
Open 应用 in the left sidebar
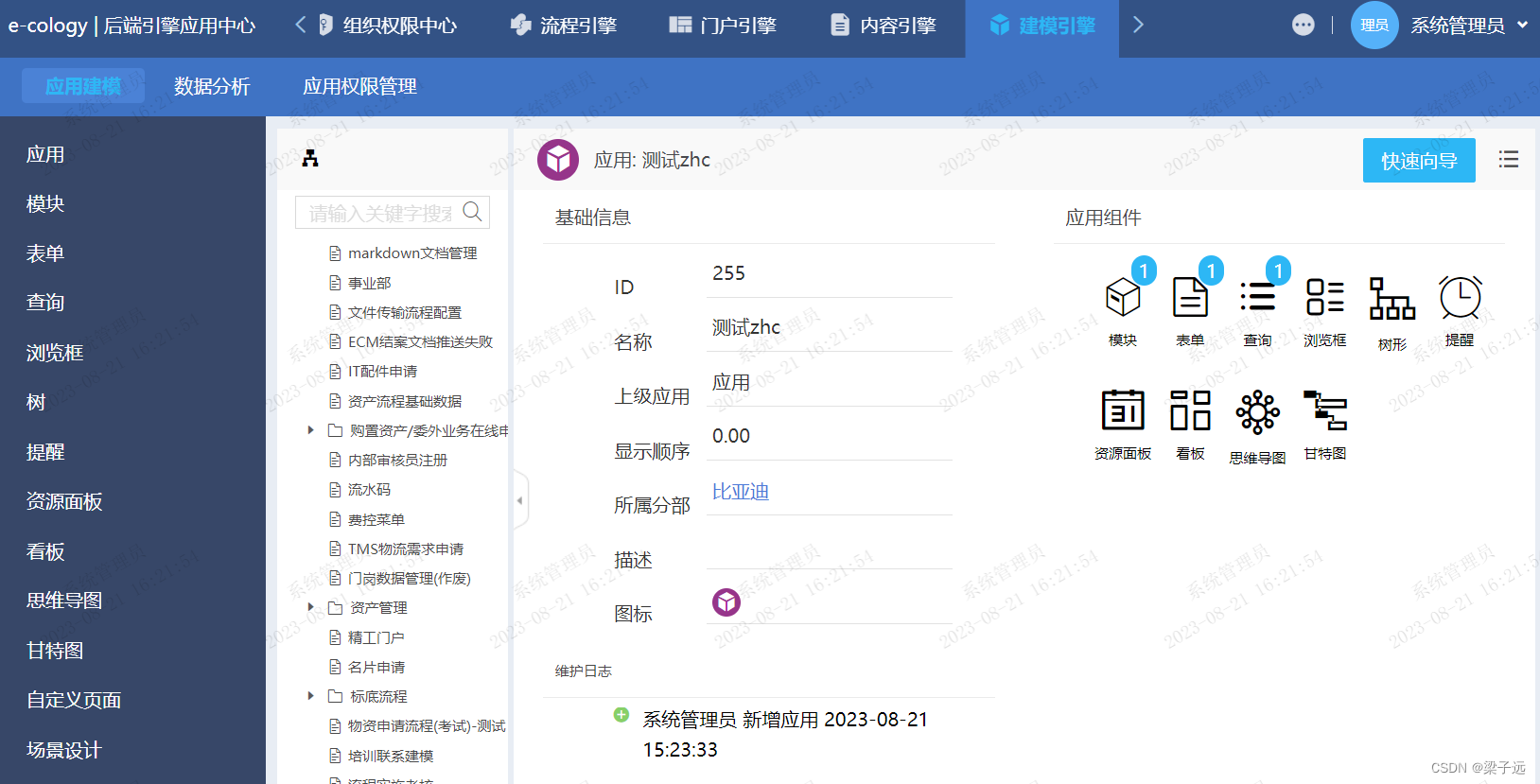(x=45, y=154)
